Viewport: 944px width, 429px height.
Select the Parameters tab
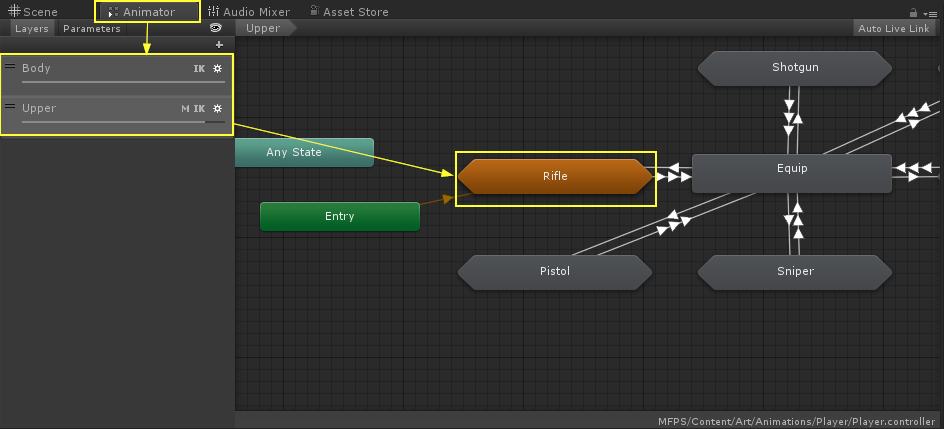point(92,29)
